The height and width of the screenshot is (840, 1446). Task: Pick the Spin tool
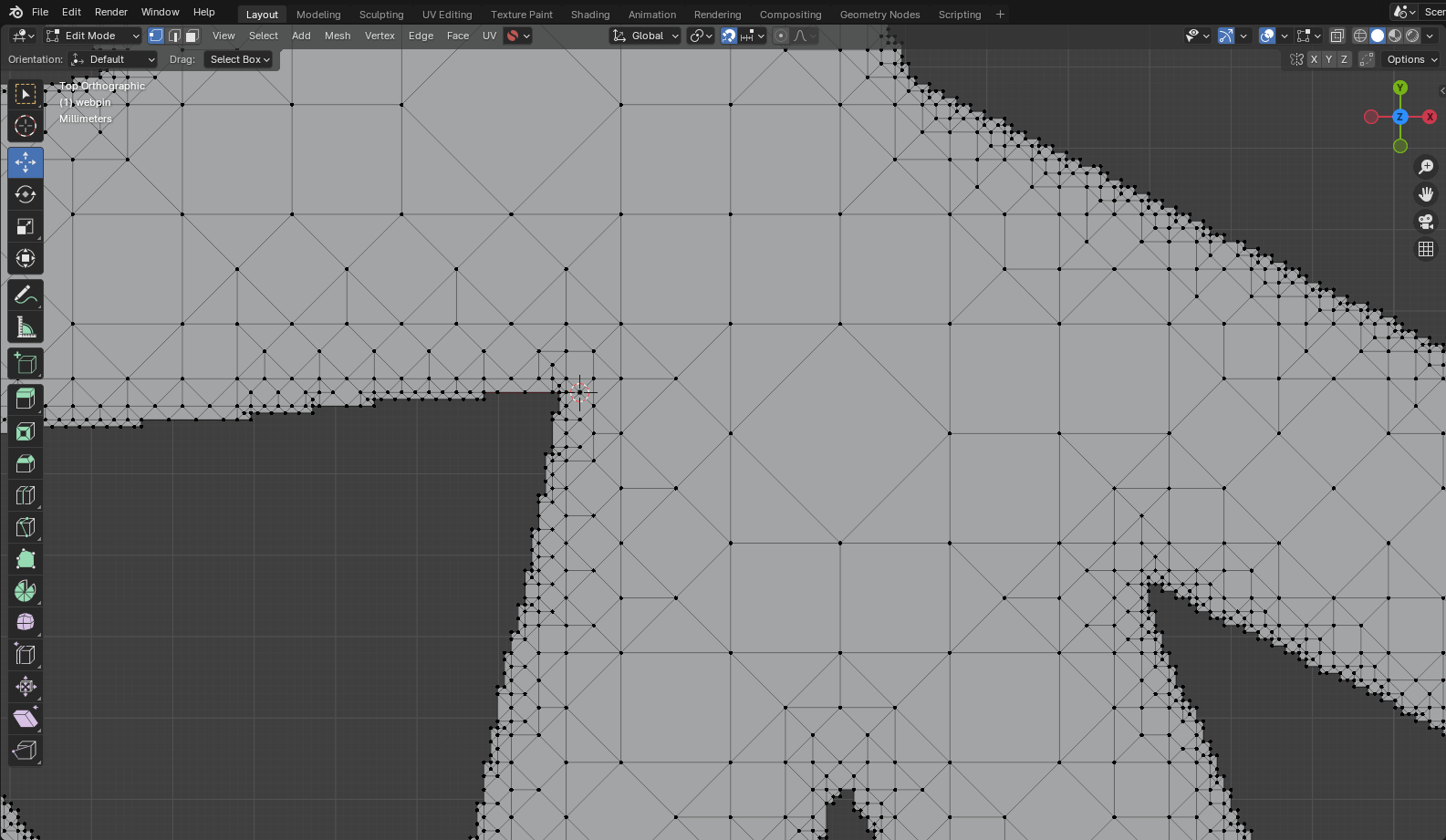[26, 591]
